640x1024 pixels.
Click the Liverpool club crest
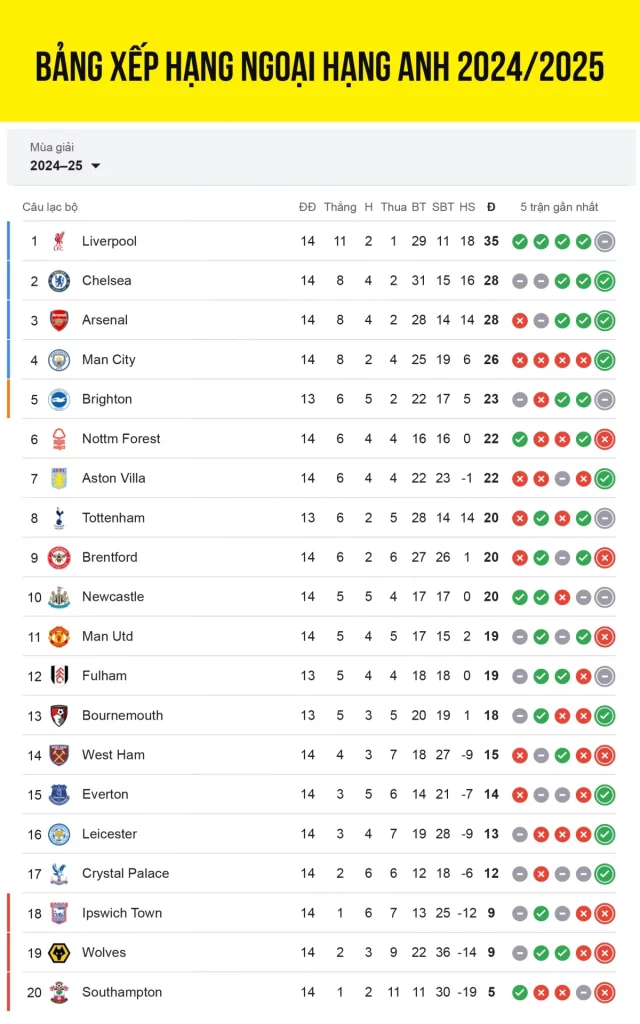click(59, 241)
